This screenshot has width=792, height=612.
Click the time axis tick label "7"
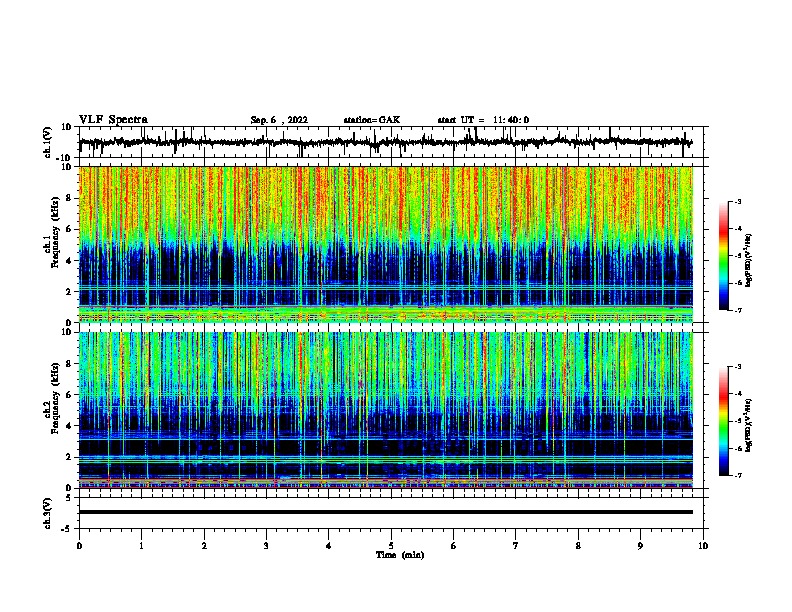[516, 546]
